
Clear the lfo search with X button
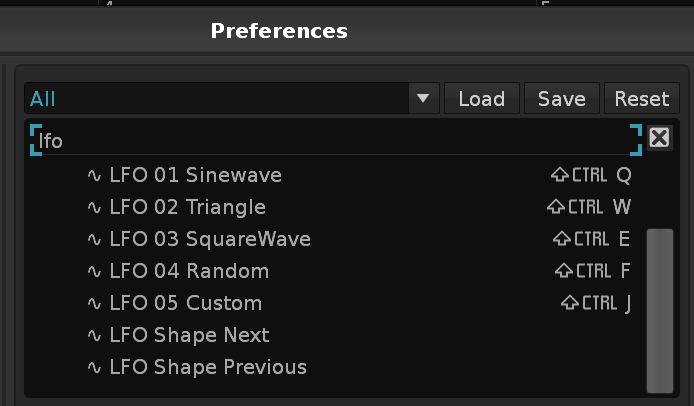659,138
